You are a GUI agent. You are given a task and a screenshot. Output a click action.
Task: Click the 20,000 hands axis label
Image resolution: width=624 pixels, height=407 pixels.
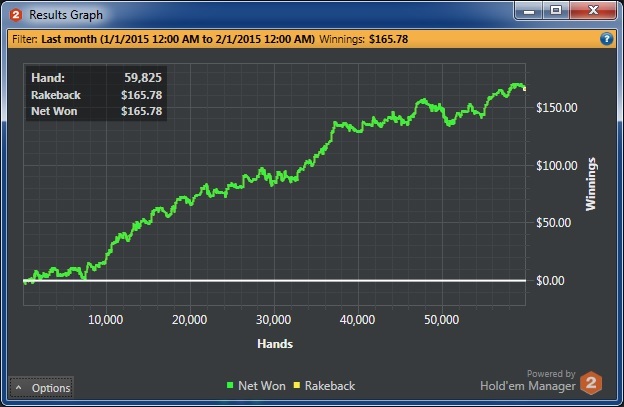[189, 319]
